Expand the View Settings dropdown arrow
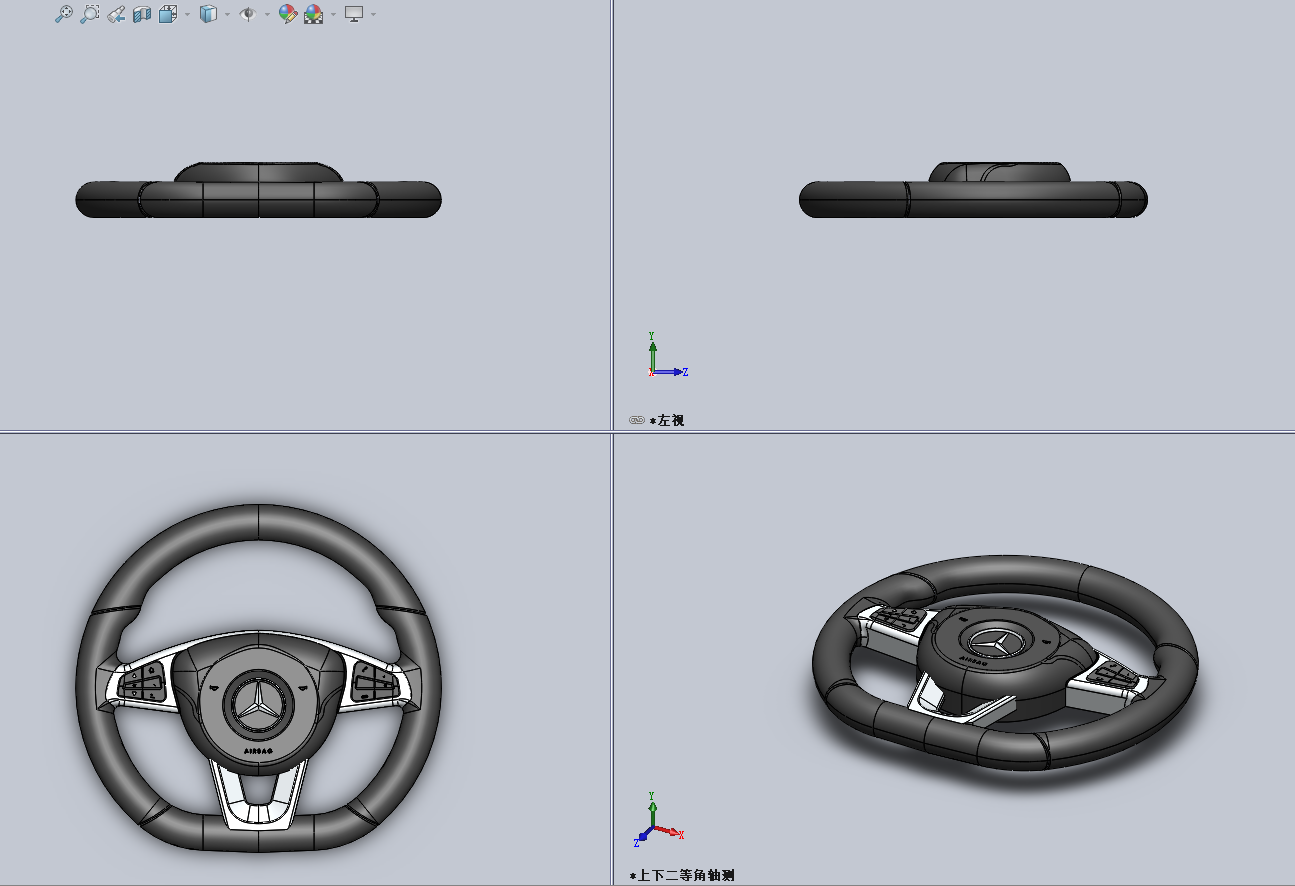 point(373,14)
